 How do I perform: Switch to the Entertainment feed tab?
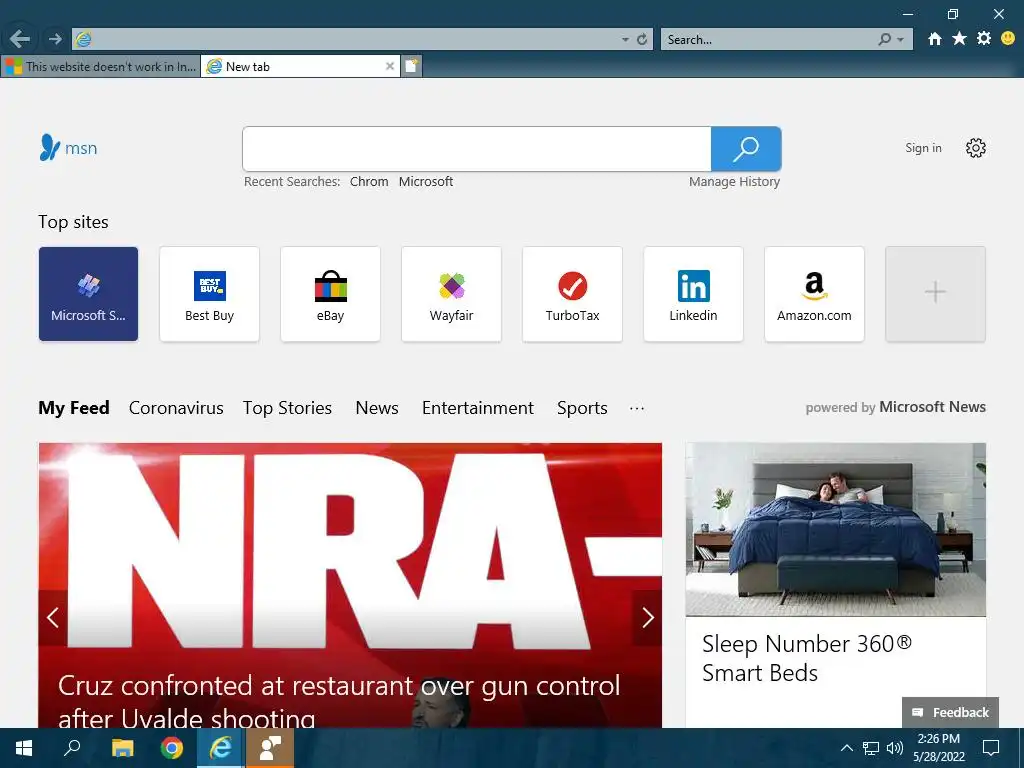[x=478, y=408]
